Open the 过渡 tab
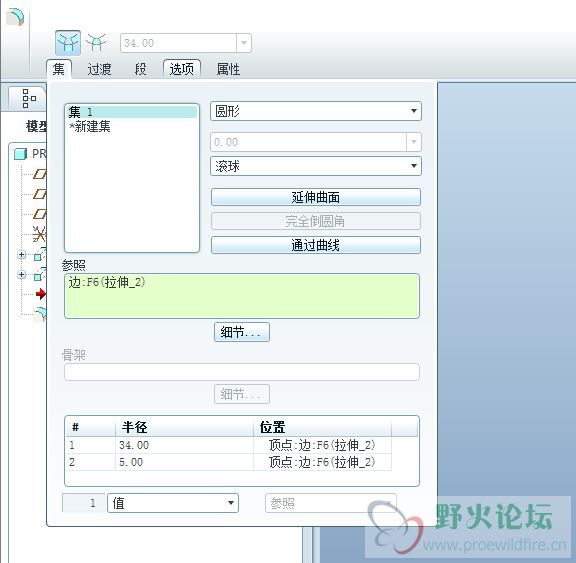Image resolution: width=576 pixels, height=563 pixels. point(99,69)
